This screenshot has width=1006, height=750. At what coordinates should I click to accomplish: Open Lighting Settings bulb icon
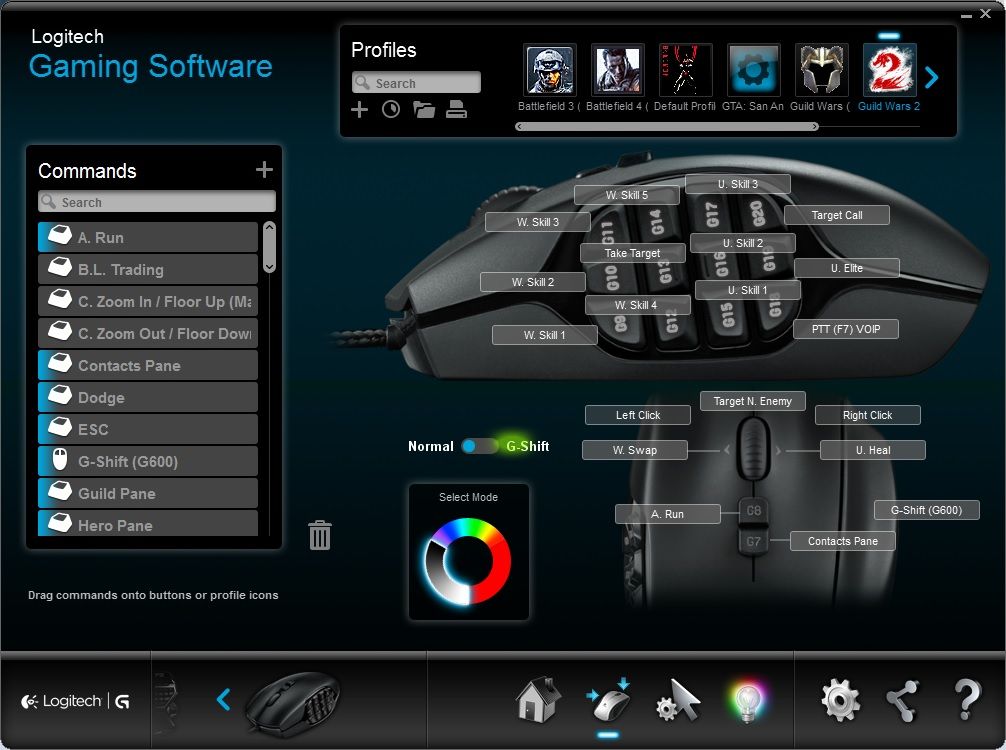[746, 701]
